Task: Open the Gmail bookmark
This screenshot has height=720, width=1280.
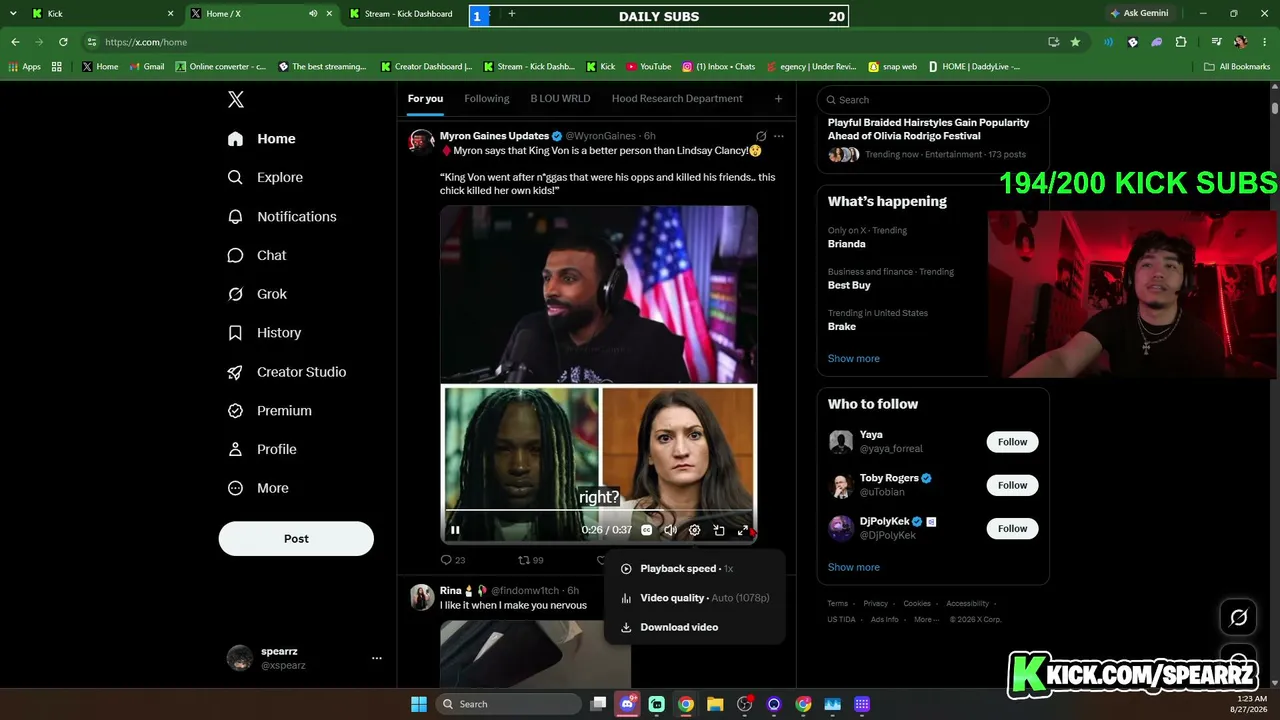Action: pyautogui.click(x=147, y=67)
